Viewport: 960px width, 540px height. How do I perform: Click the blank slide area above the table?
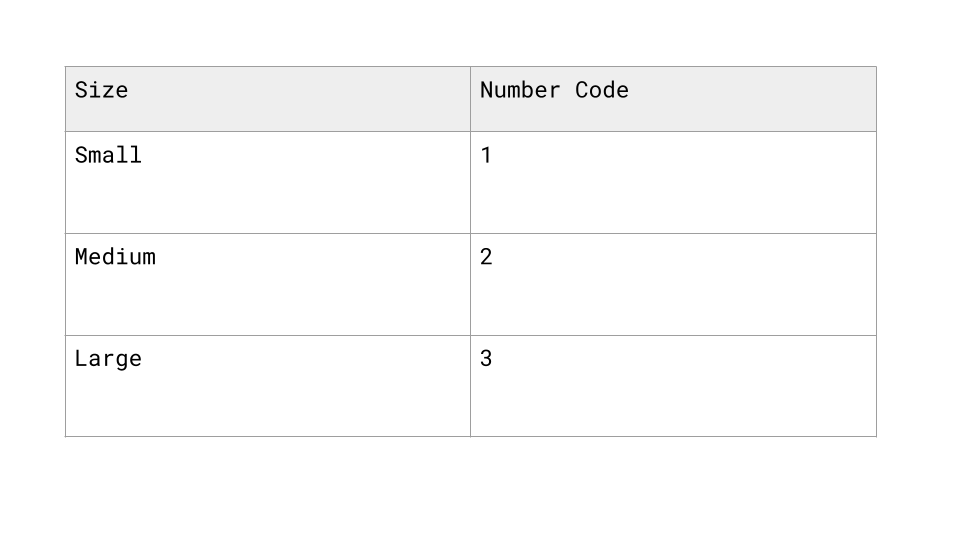(480, 33)
